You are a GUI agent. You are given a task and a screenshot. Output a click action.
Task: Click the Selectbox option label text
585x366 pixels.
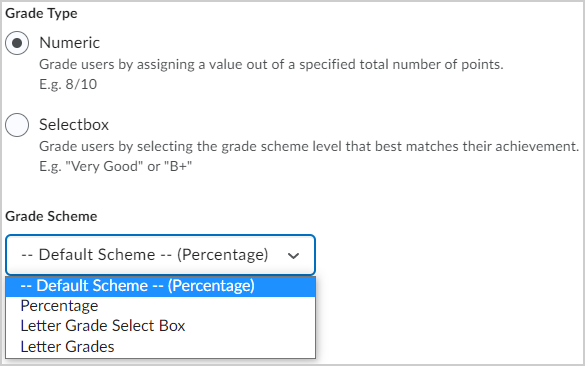74,125
